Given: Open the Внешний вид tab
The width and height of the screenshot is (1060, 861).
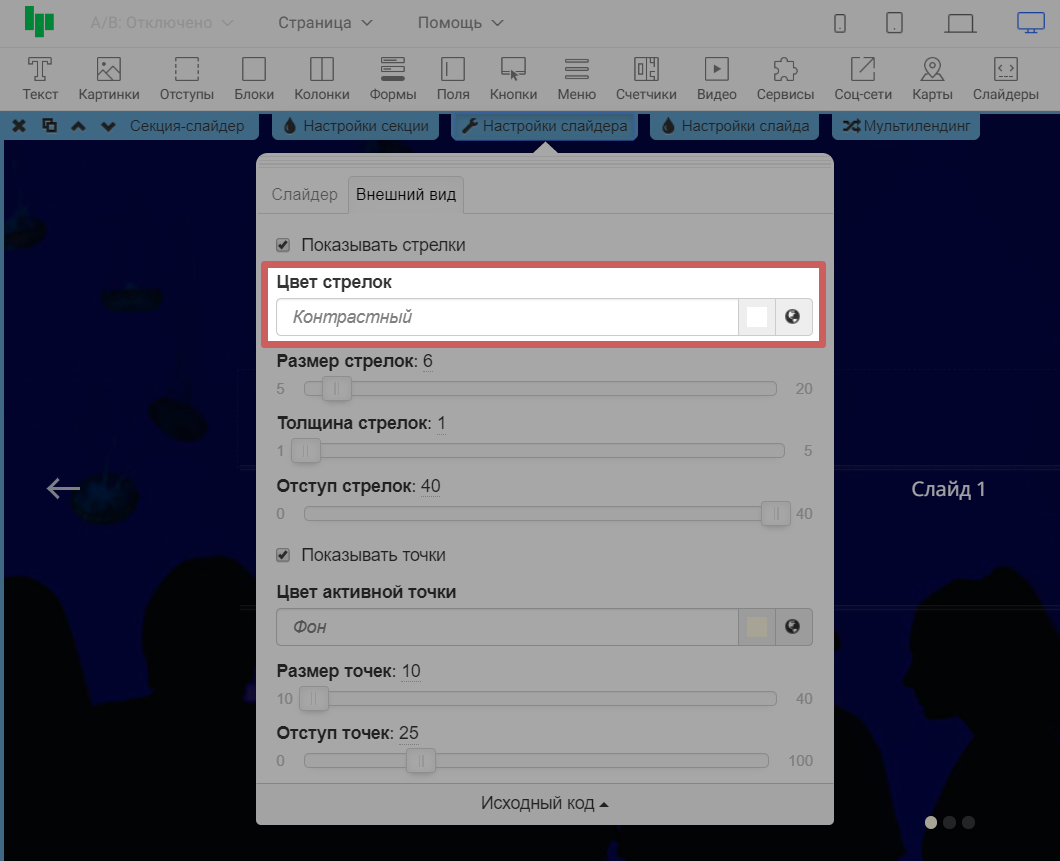Looking at the screenshot, I should [x=406, y=195].
